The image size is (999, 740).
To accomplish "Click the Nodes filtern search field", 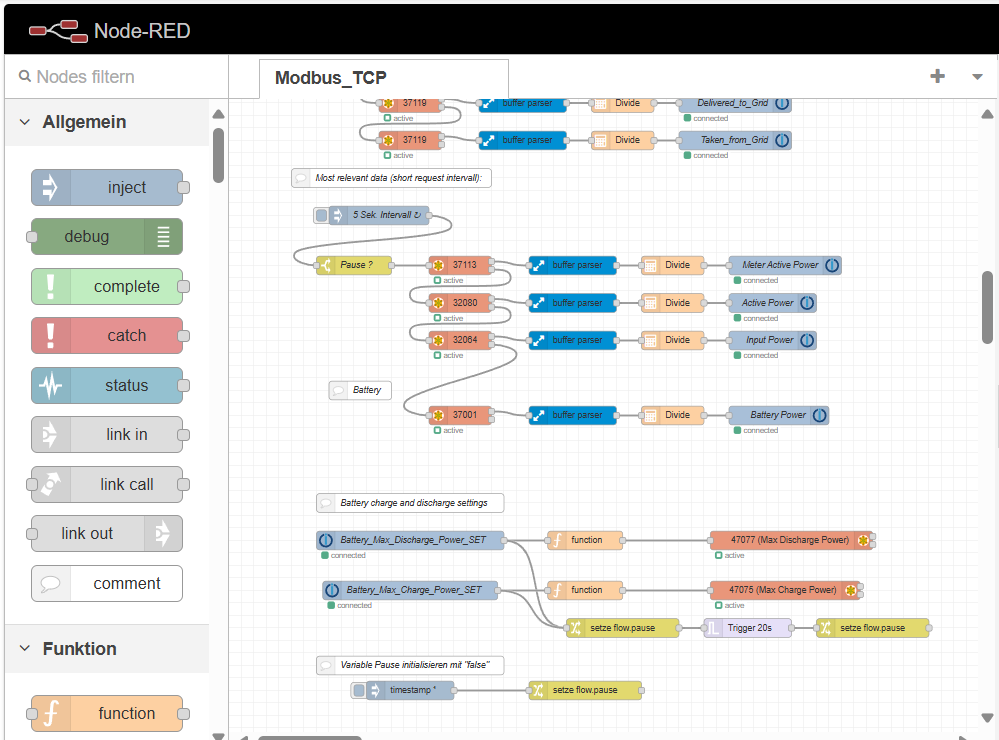I will click(117, 76).
